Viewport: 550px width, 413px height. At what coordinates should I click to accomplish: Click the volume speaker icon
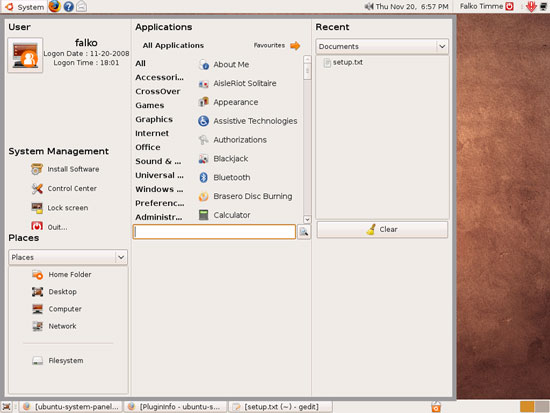click(x=369, y=6)
